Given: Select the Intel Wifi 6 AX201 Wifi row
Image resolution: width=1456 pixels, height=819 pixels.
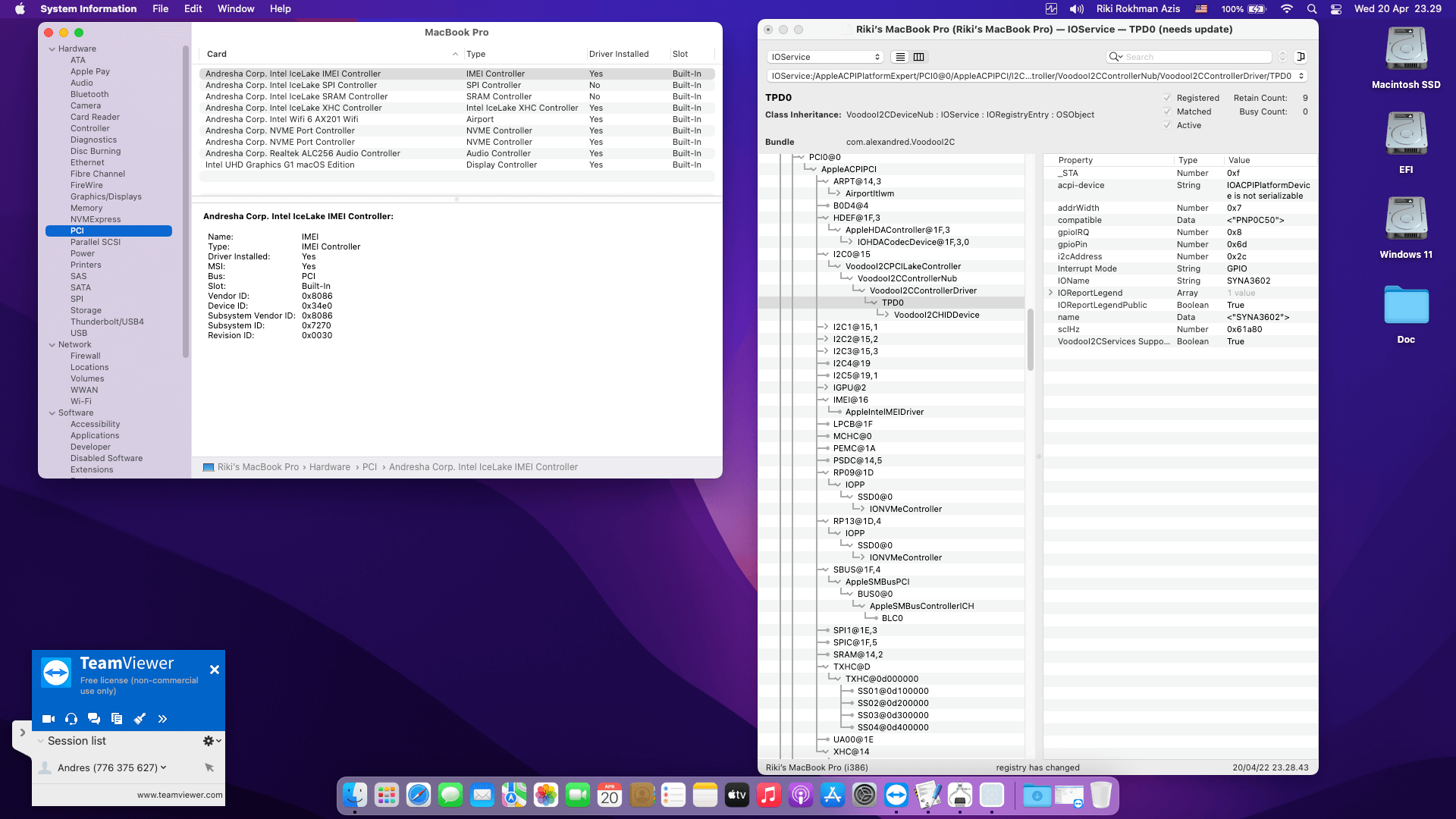Looking at the screenshot, I should pyautogui.click(x=457, y=119).
